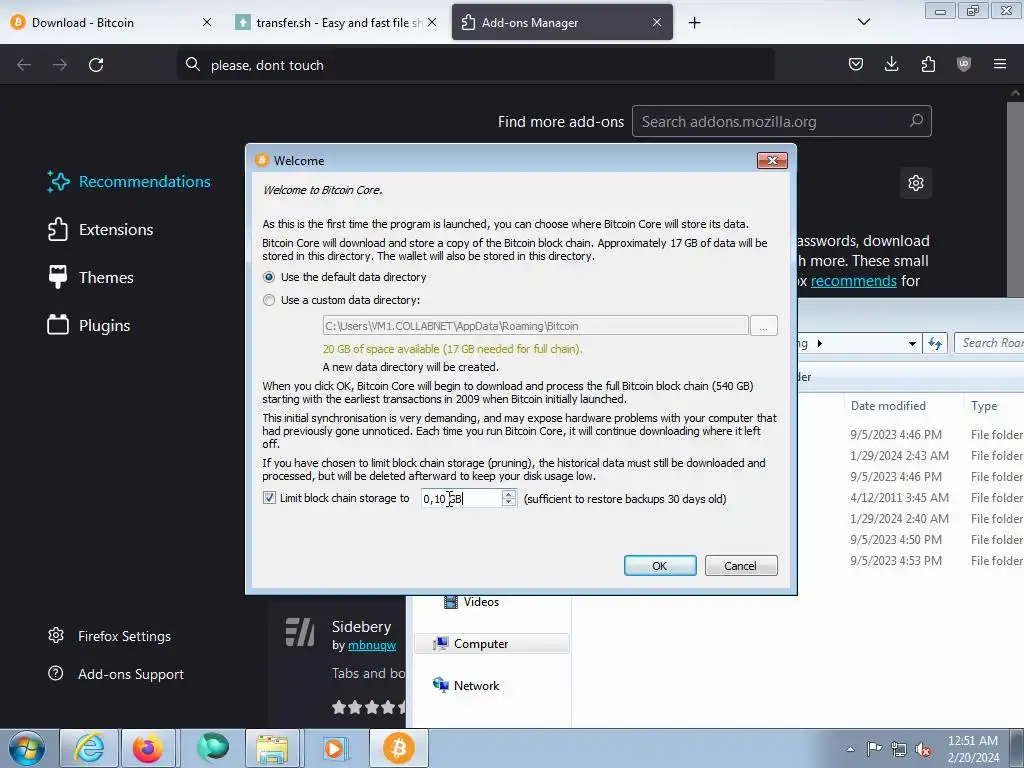Click the data directory path field
The image size is (1024, 768).
(x=536, y=326)
